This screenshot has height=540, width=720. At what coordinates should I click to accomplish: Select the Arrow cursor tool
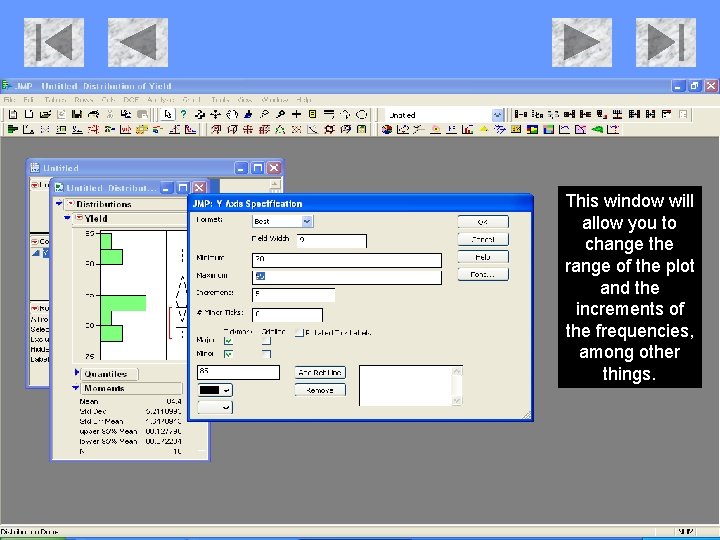[x=168, y=114]
